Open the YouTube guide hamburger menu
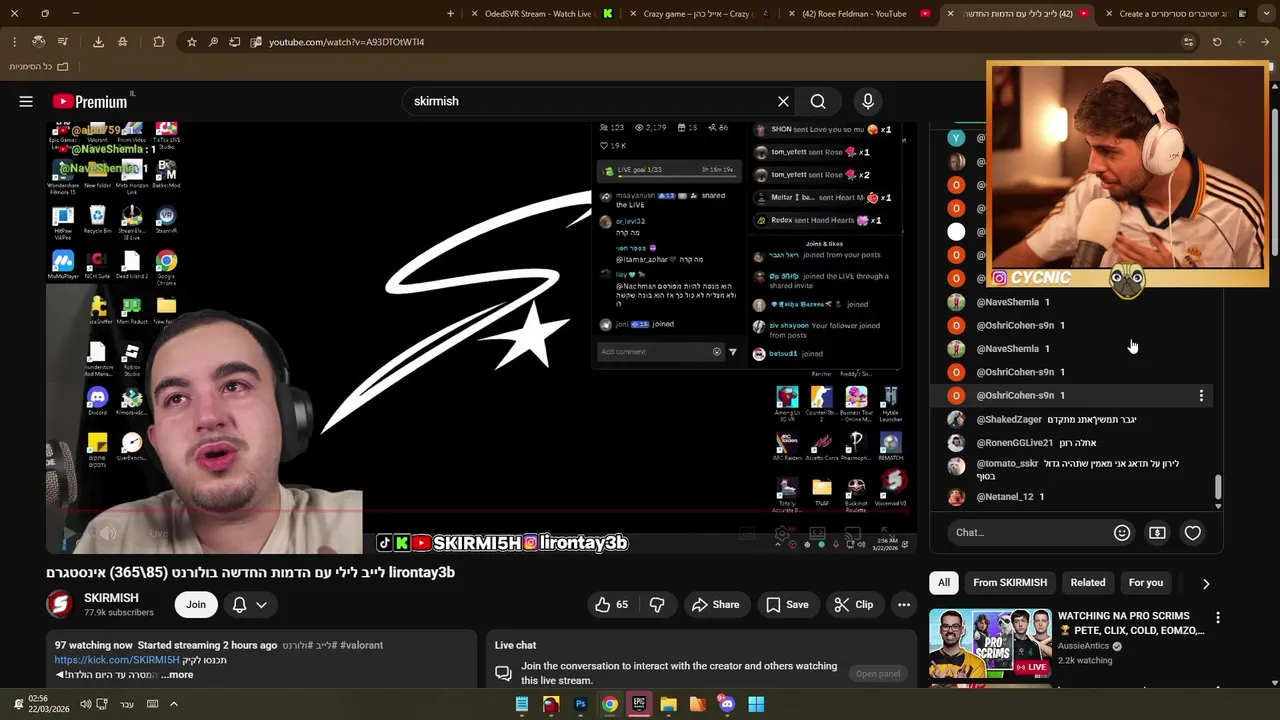 coord(26,101)
